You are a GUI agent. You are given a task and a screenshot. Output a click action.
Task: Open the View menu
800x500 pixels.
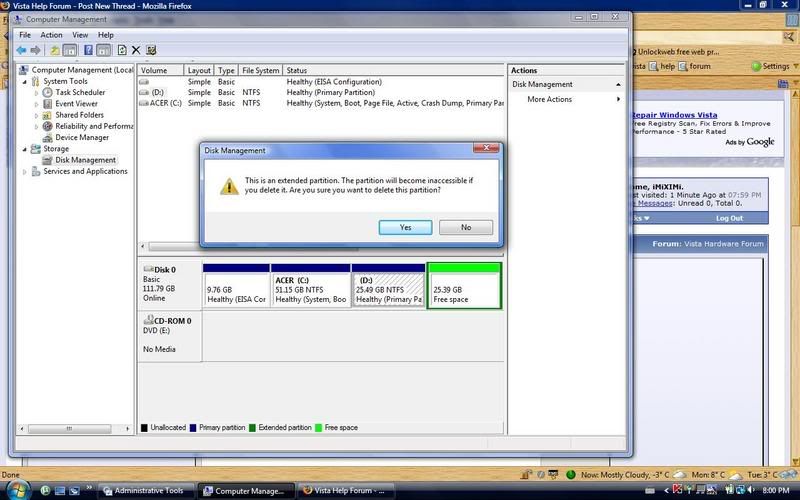point(80,35)
